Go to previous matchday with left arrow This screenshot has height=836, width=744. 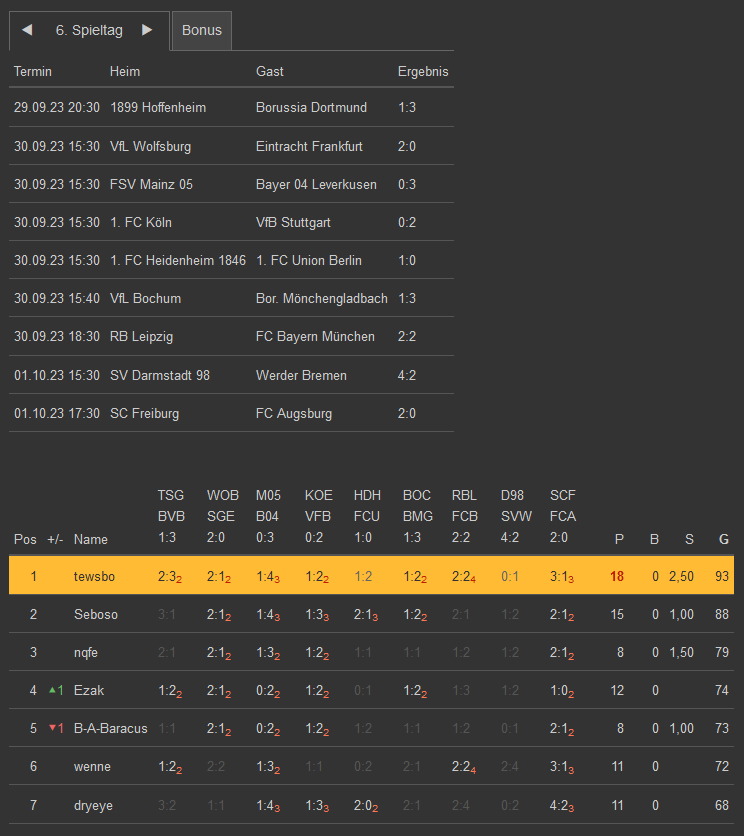point(27,30)
